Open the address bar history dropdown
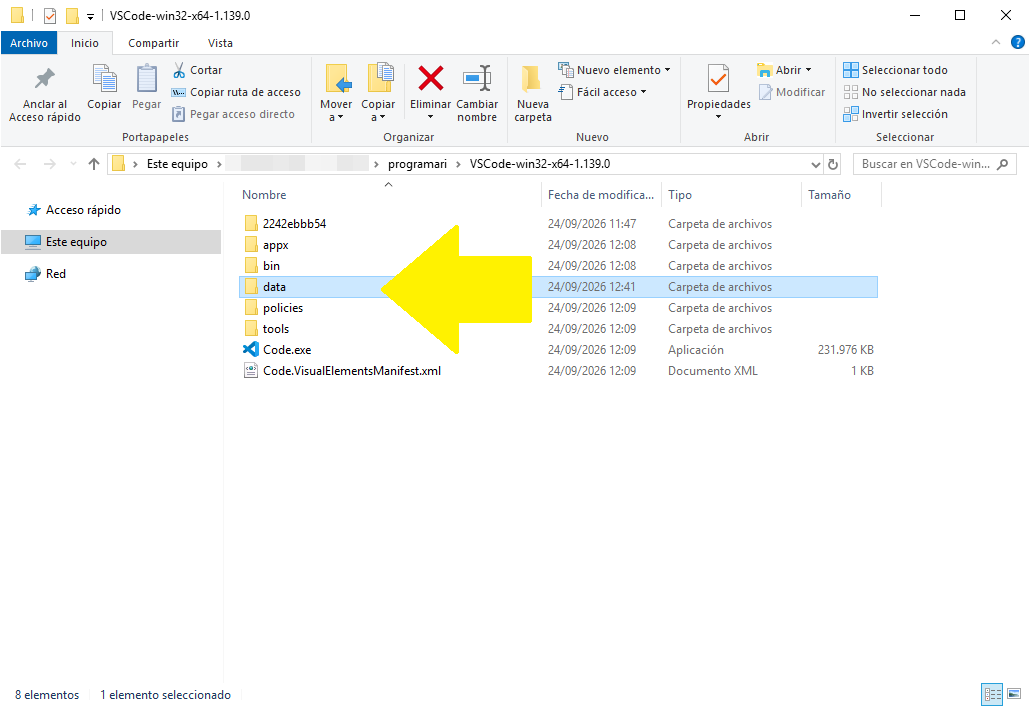The width and height of the screenshot is (1030, 707). pos(815,164)
